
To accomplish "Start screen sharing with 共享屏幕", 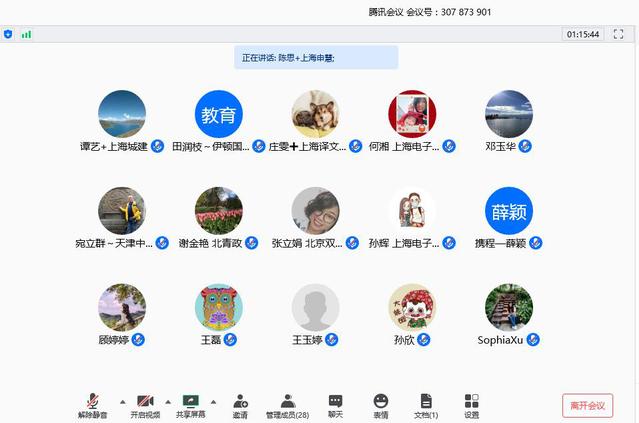I will coord(190,404).
